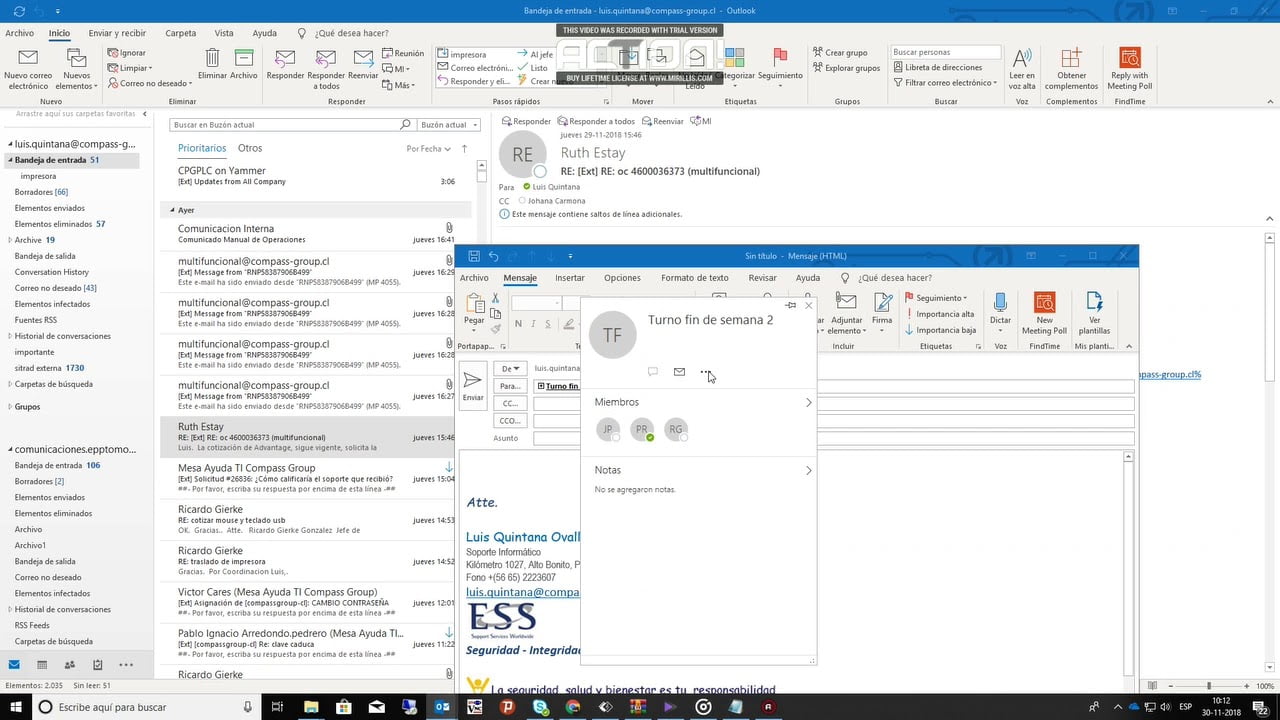Click the CCO... button in message
Viewport: 1280px width, 720px height.
coord(511,421)
